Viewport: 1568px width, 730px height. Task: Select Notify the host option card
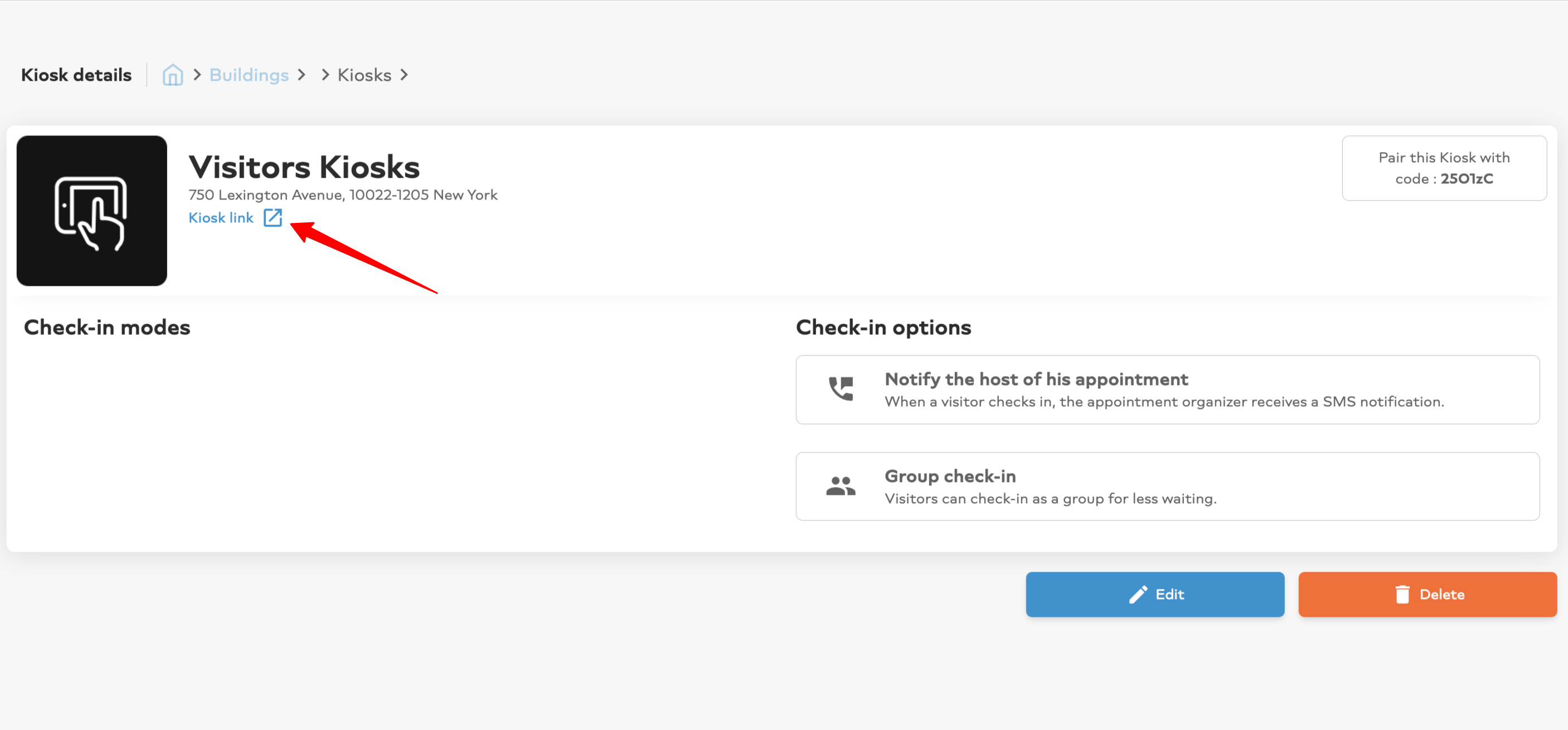pyautogui.click(x=1167, y=390)
